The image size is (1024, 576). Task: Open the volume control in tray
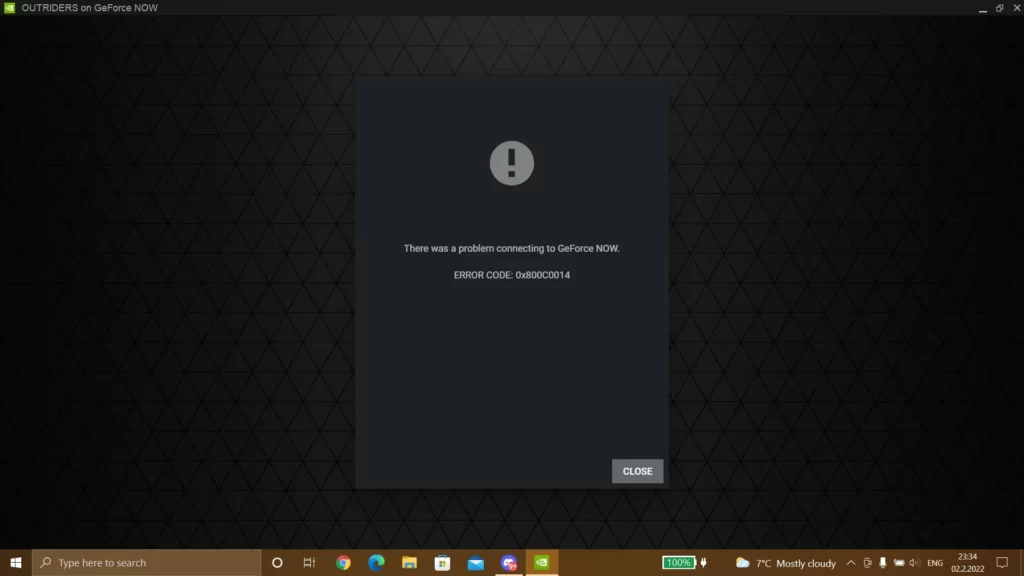click(x=914, y=562)
